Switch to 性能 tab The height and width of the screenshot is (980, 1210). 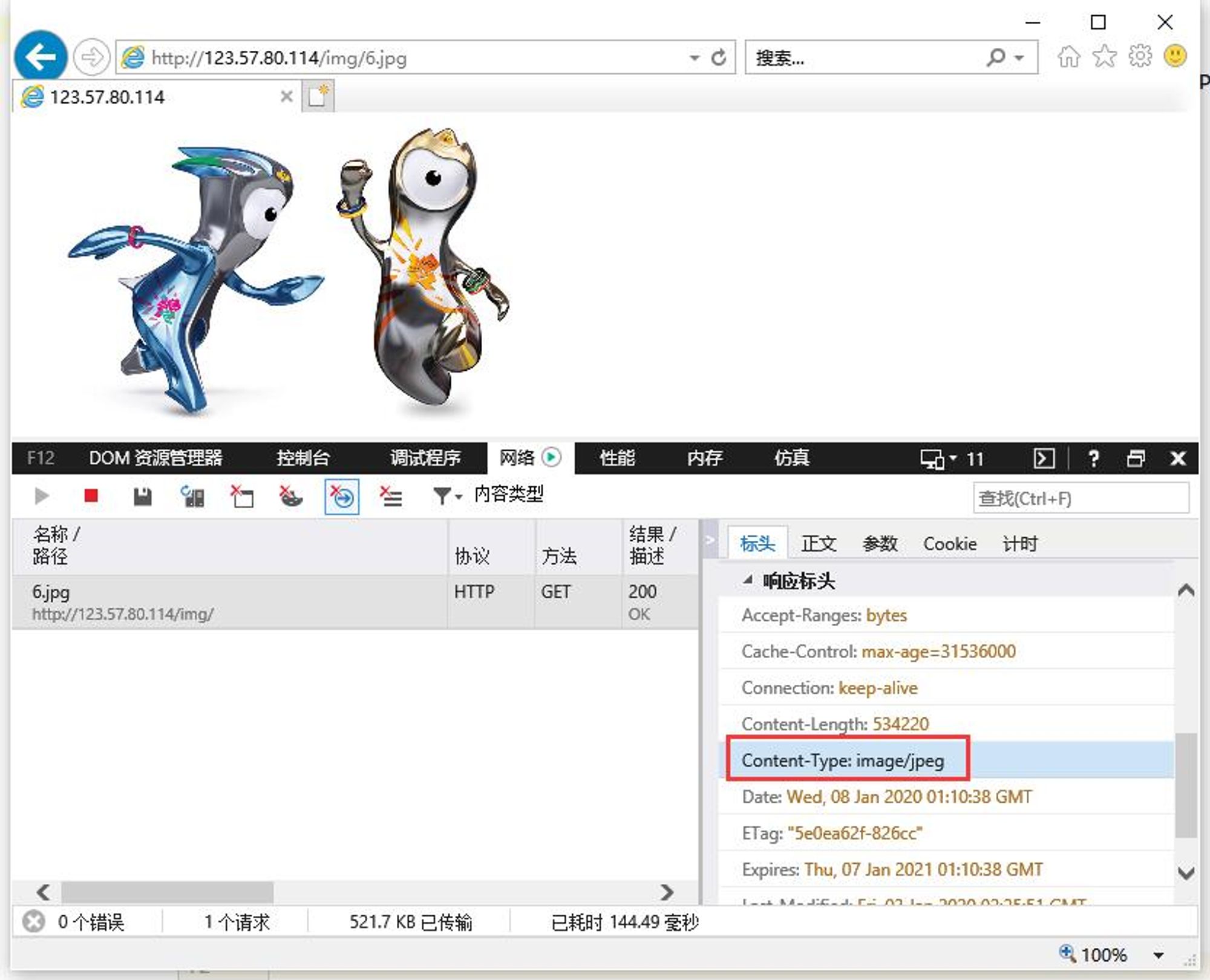617,458
